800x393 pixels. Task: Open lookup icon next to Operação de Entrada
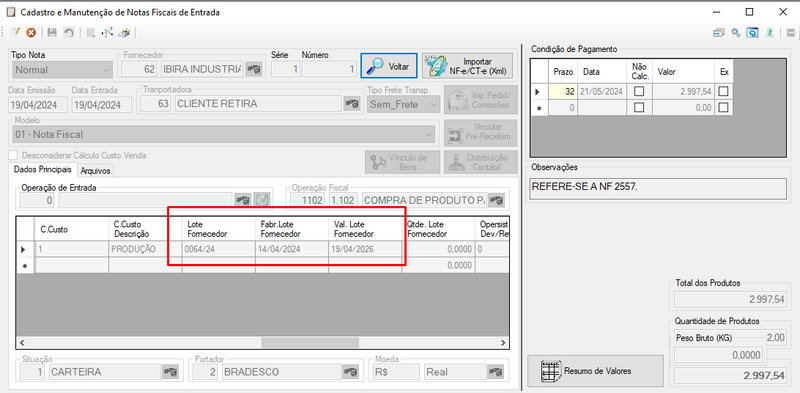coord(242,200)
